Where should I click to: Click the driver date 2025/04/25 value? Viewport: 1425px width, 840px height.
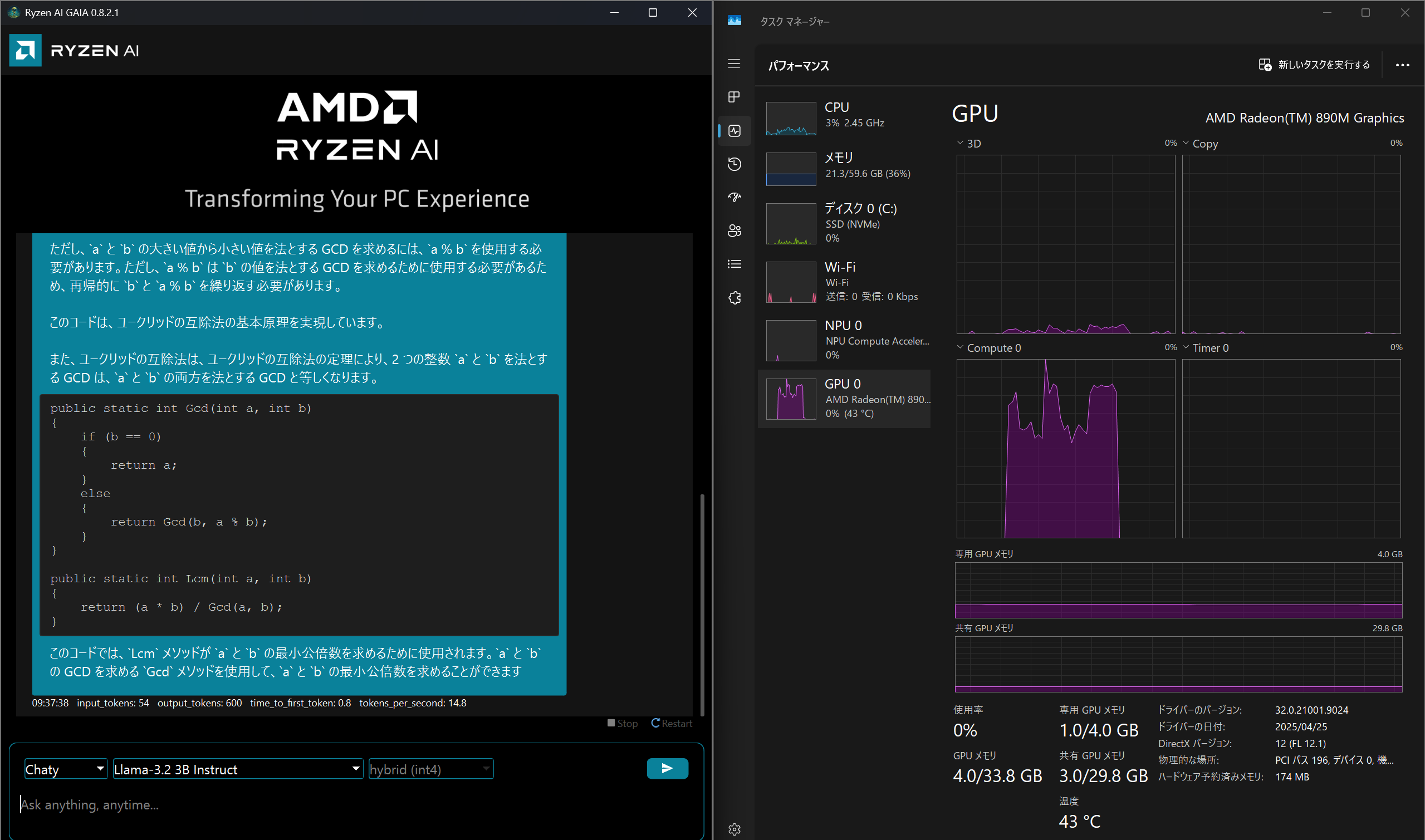click(x=1301, y=726)
